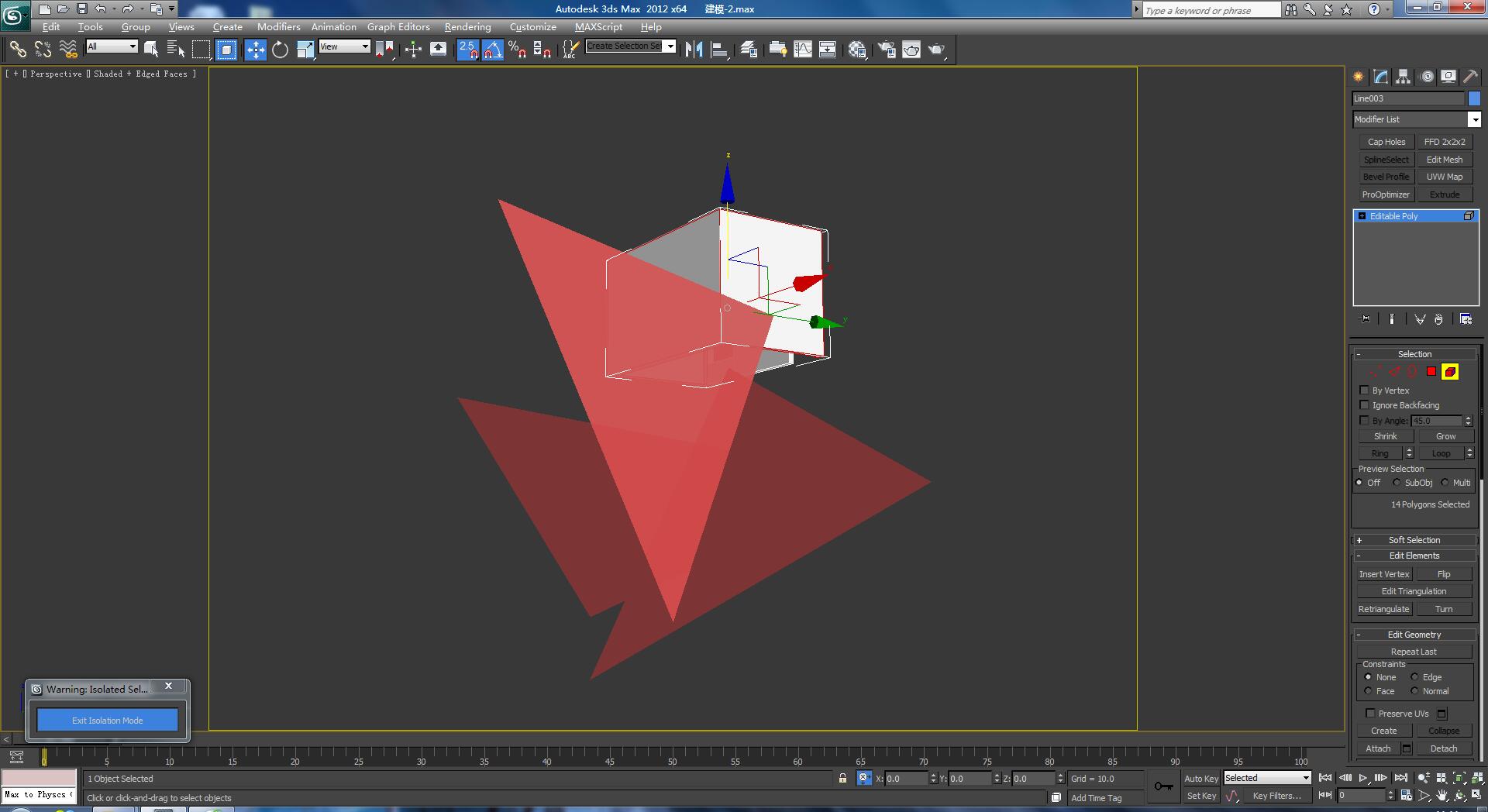Select the Select and Link tool
This screenshot has height=812, width=1488.
point(18,50)
